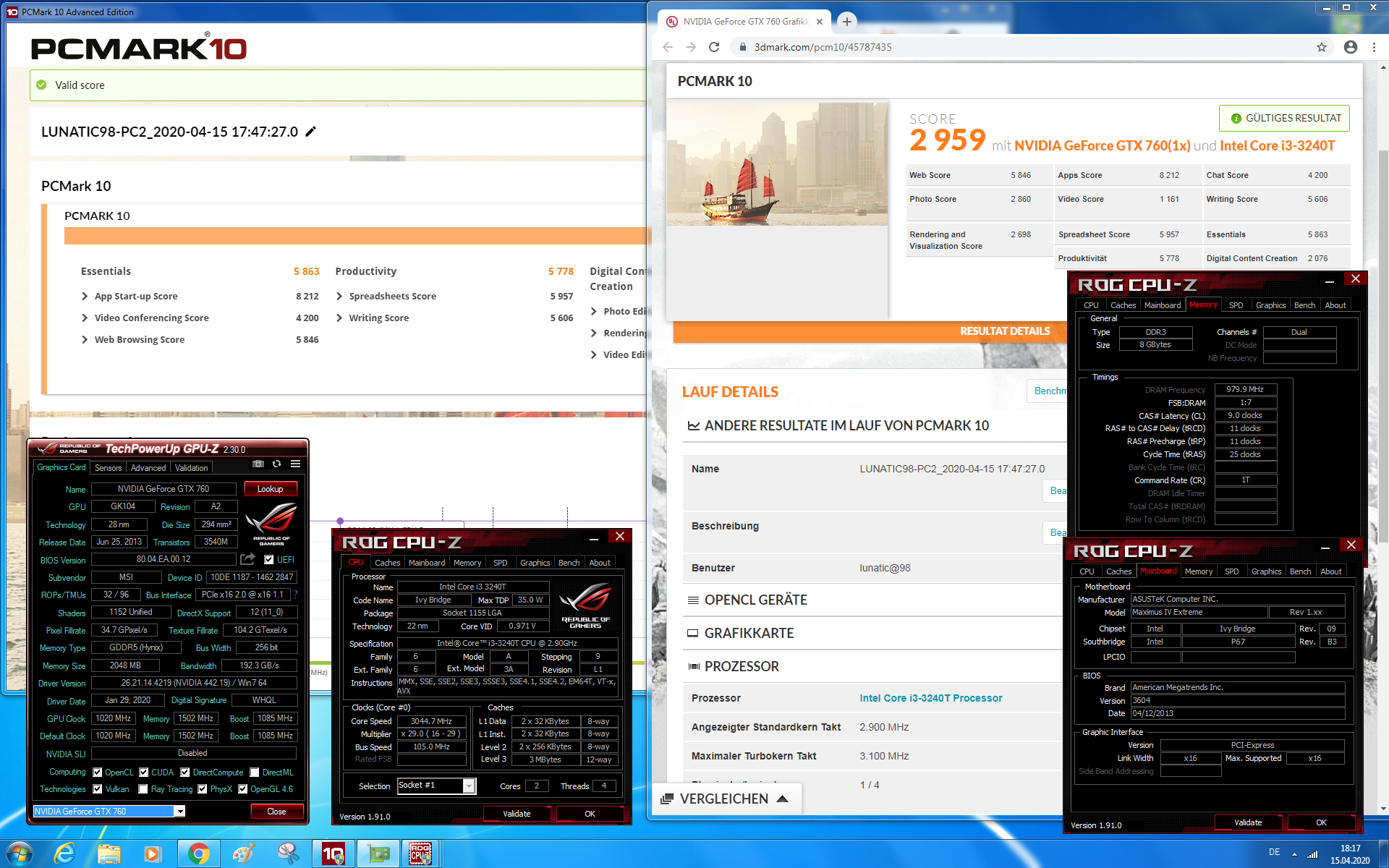
Task: Bookmark this page with star icon
Action: click(x=1322, y=47)
